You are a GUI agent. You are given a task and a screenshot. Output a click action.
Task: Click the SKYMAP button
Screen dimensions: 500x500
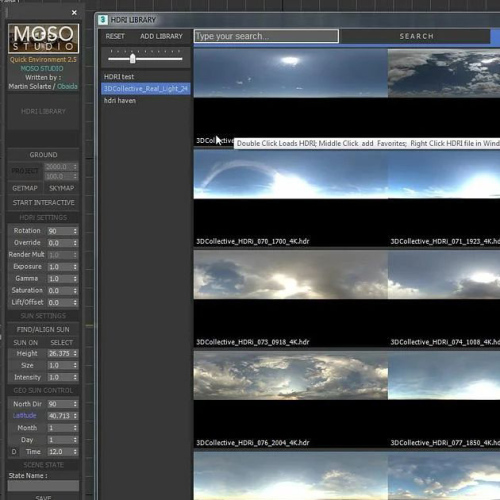62,188
